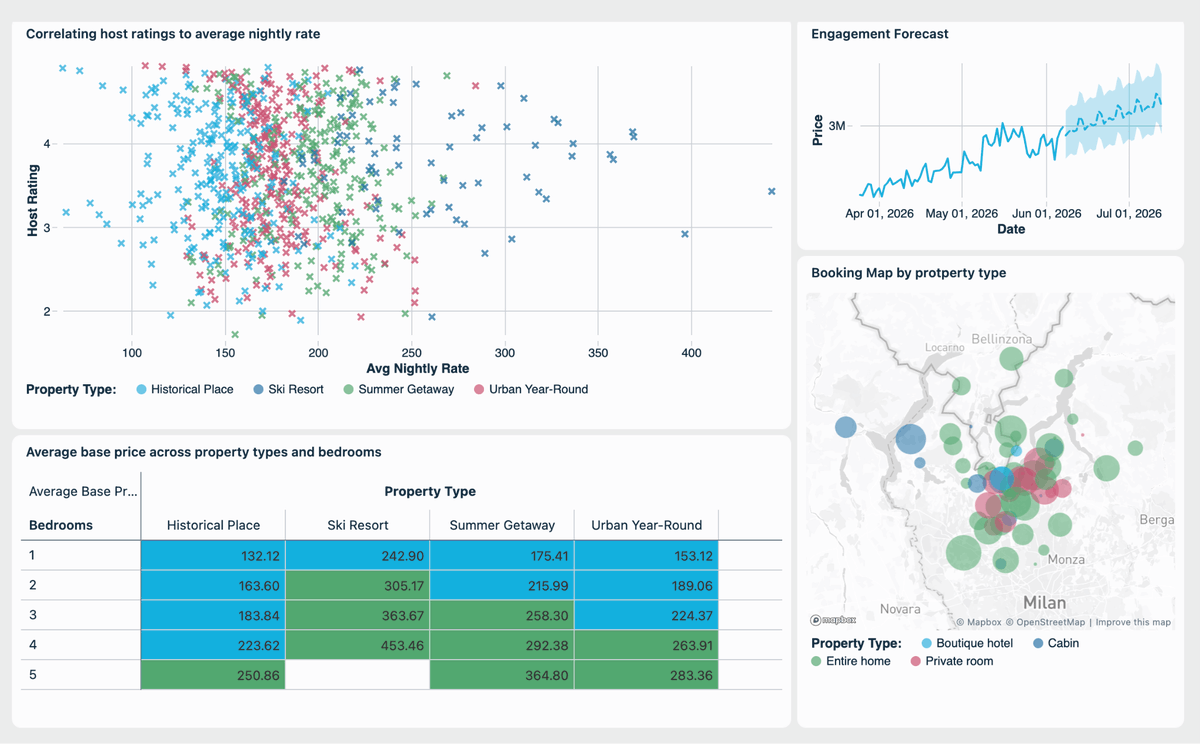Select the 153.12 table cell
1200x744 pixels.
tap(646, 555)
